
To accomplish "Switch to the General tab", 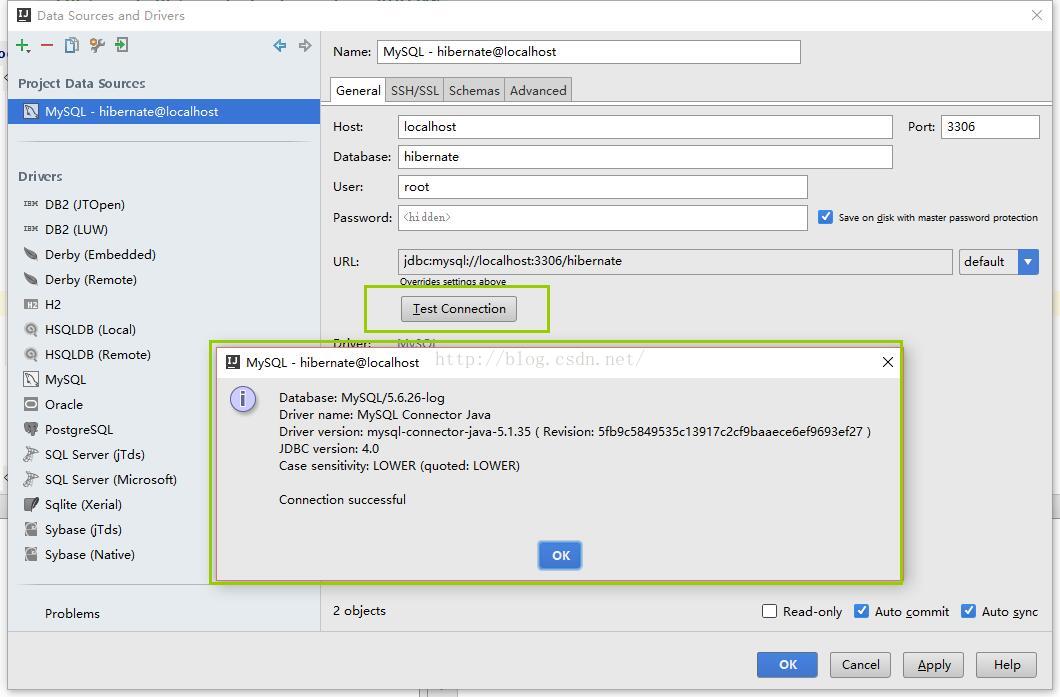I will (x=358, y=91).
